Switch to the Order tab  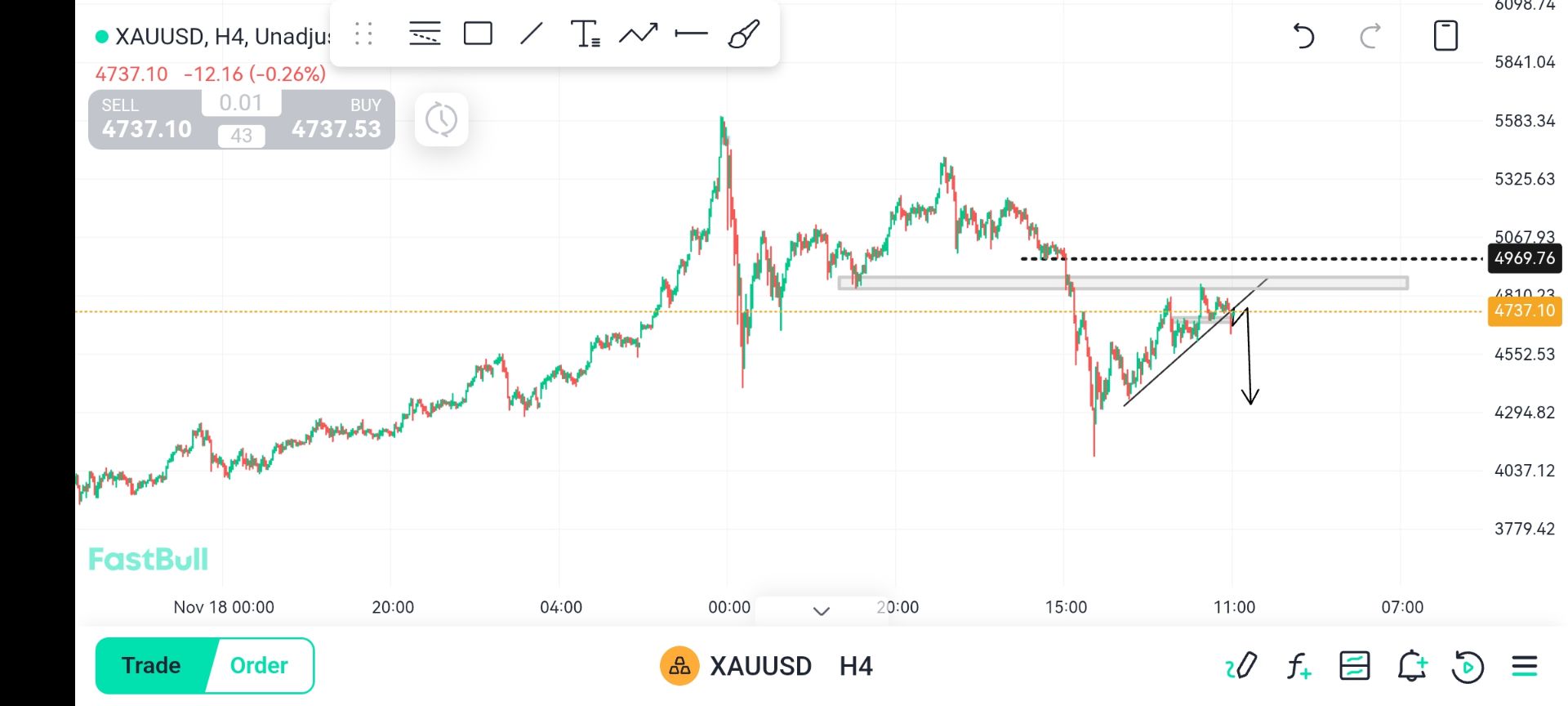259,665
